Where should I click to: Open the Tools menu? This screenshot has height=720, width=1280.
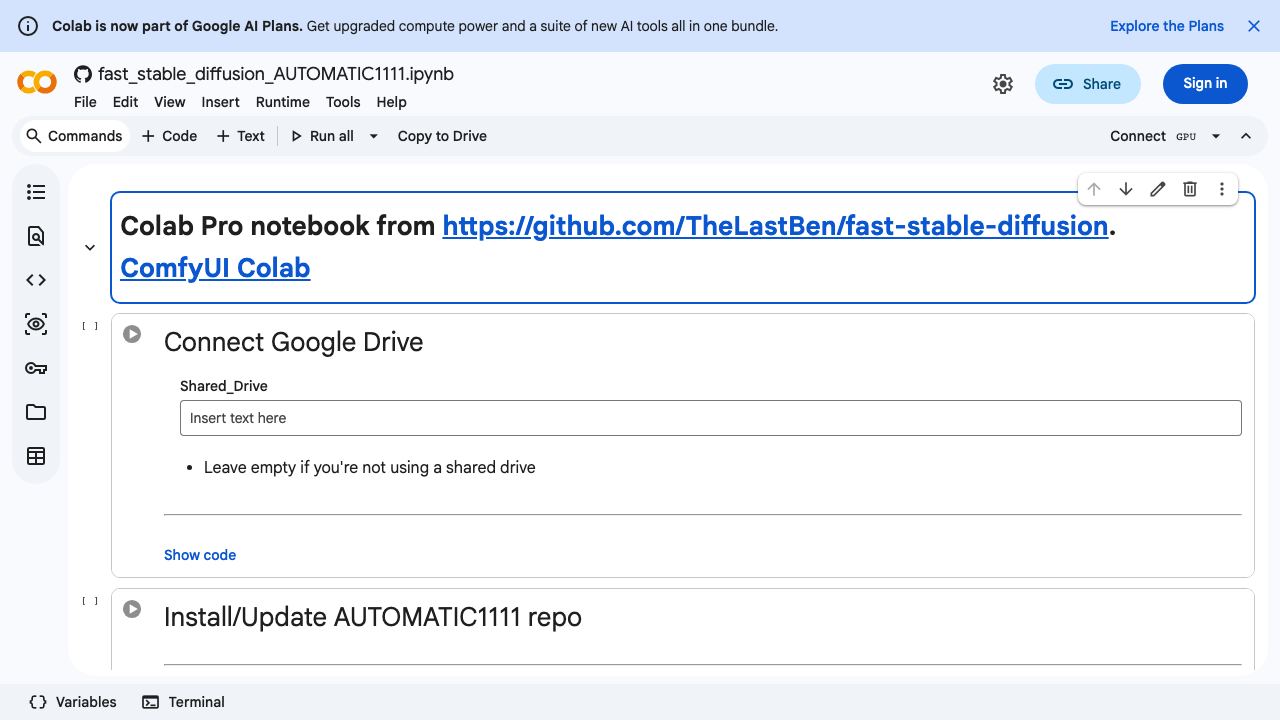pyautogui.click(x=343, y=102)
